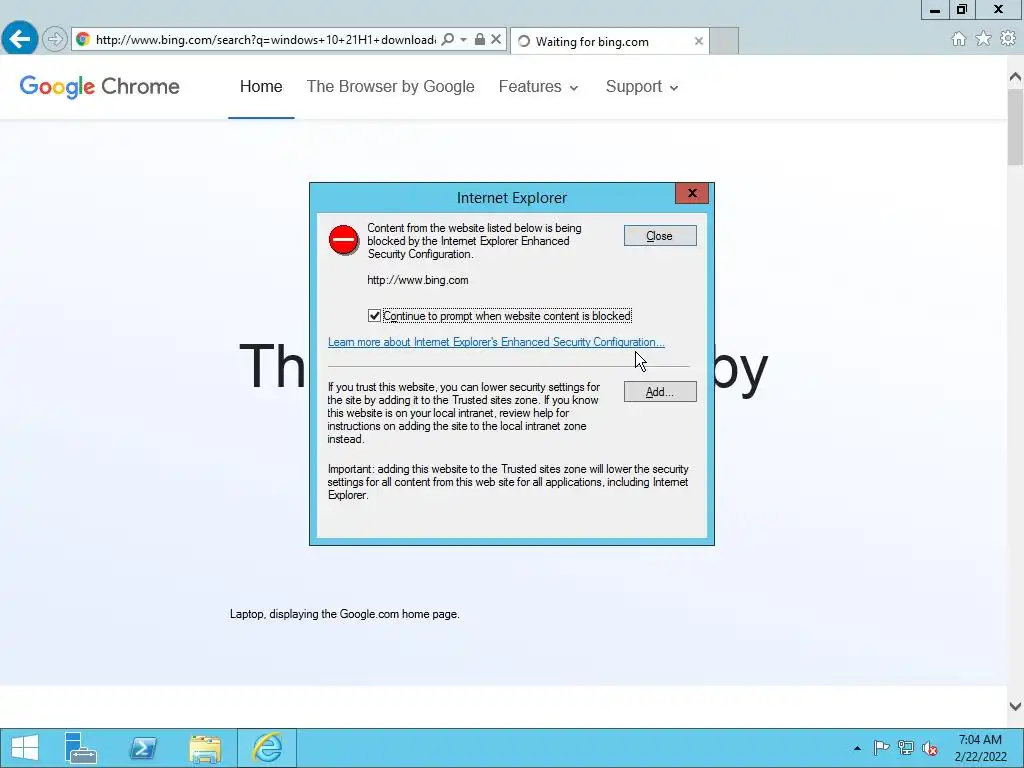Click 'Laptop, displaying the Google.com home page' text
Image resolution: width=1024 pixels, height=768 pixels.
tap(344, 615)
